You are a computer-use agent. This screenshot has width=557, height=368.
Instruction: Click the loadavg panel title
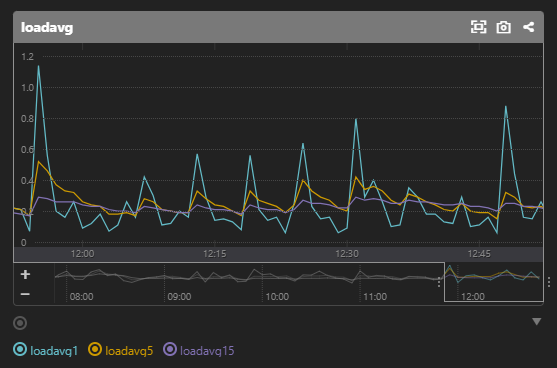tap(47, 27)
